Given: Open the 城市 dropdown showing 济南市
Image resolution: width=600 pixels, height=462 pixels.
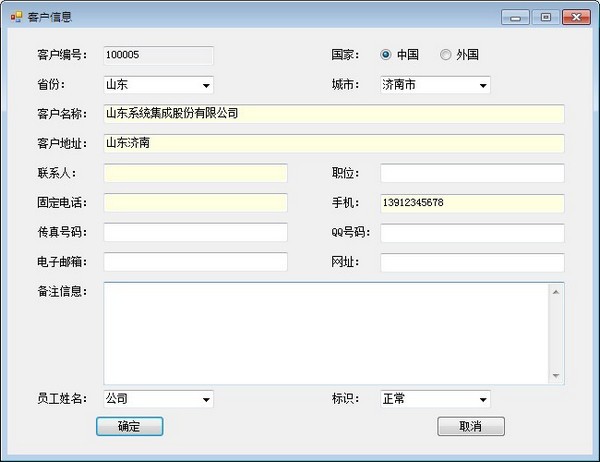Looking at the screenshot, I should pyautogui.click(x=435, y=85).
